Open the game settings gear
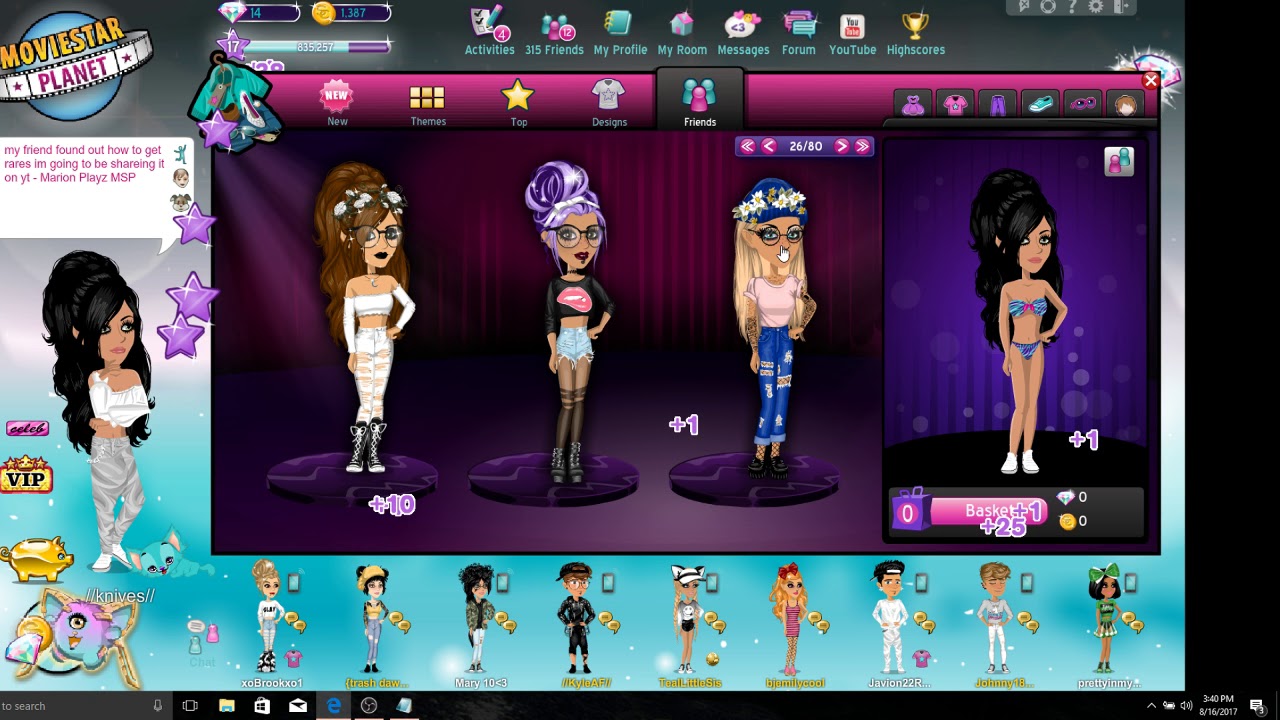The height and width of the screenshot is (720, 1280). click(1095, 7)
